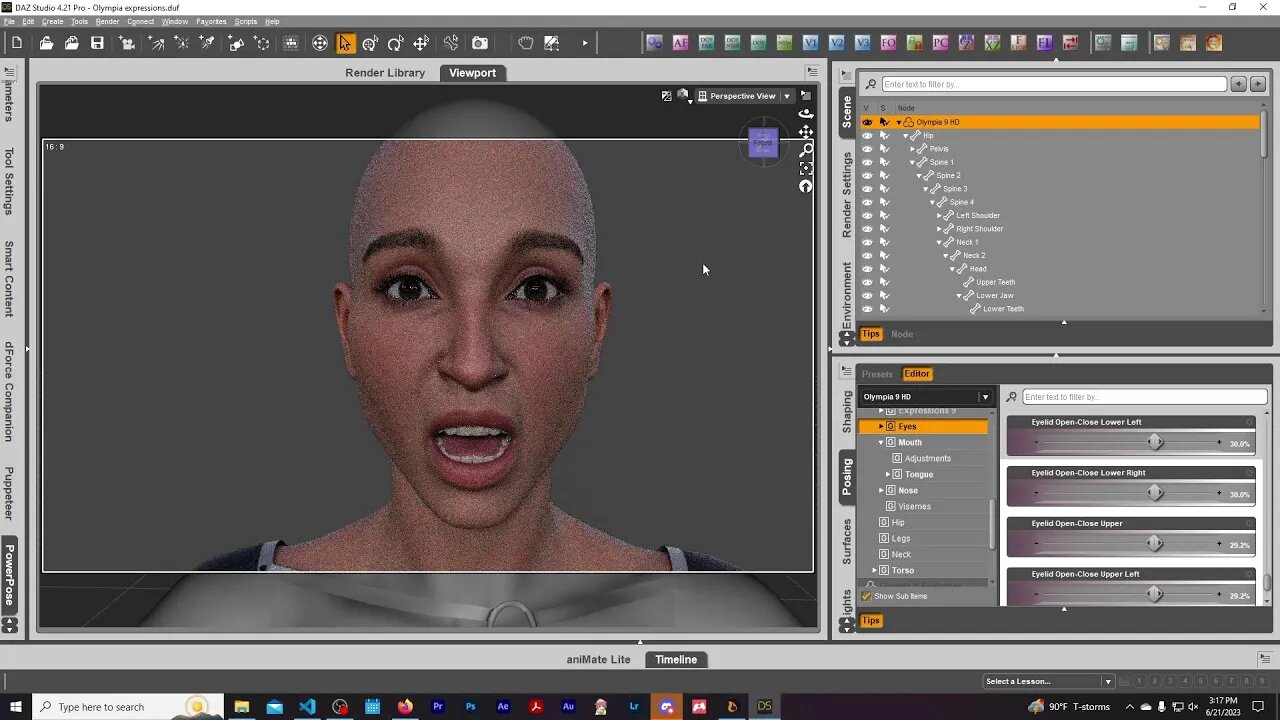This screenshot has width=1280, height=720.
Task: Open the Shaping side tab
Action: coord(847,411)
